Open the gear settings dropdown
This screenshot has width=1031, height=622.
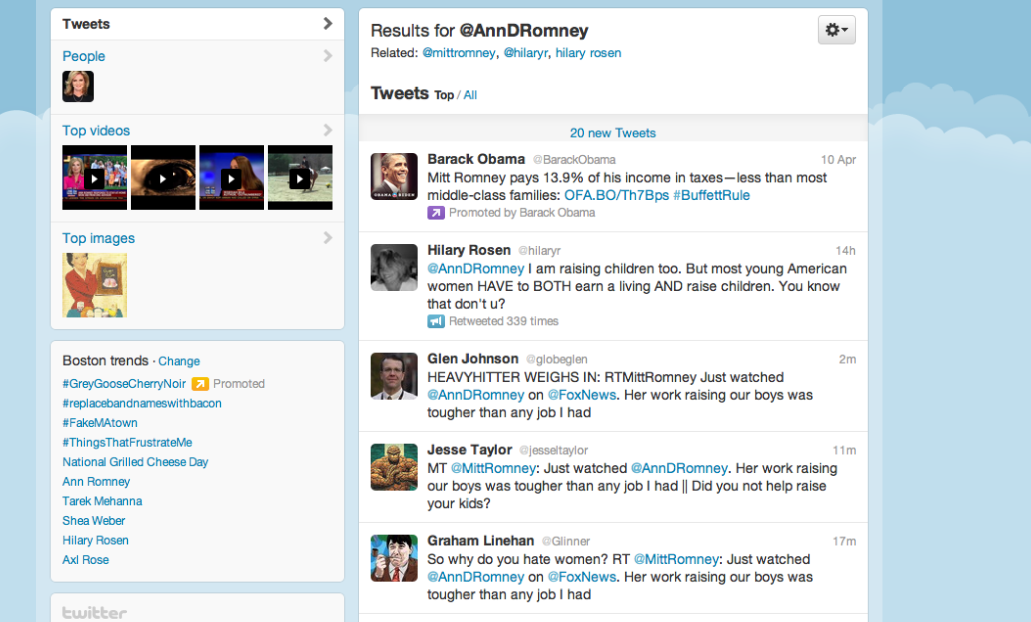point(836,30)
